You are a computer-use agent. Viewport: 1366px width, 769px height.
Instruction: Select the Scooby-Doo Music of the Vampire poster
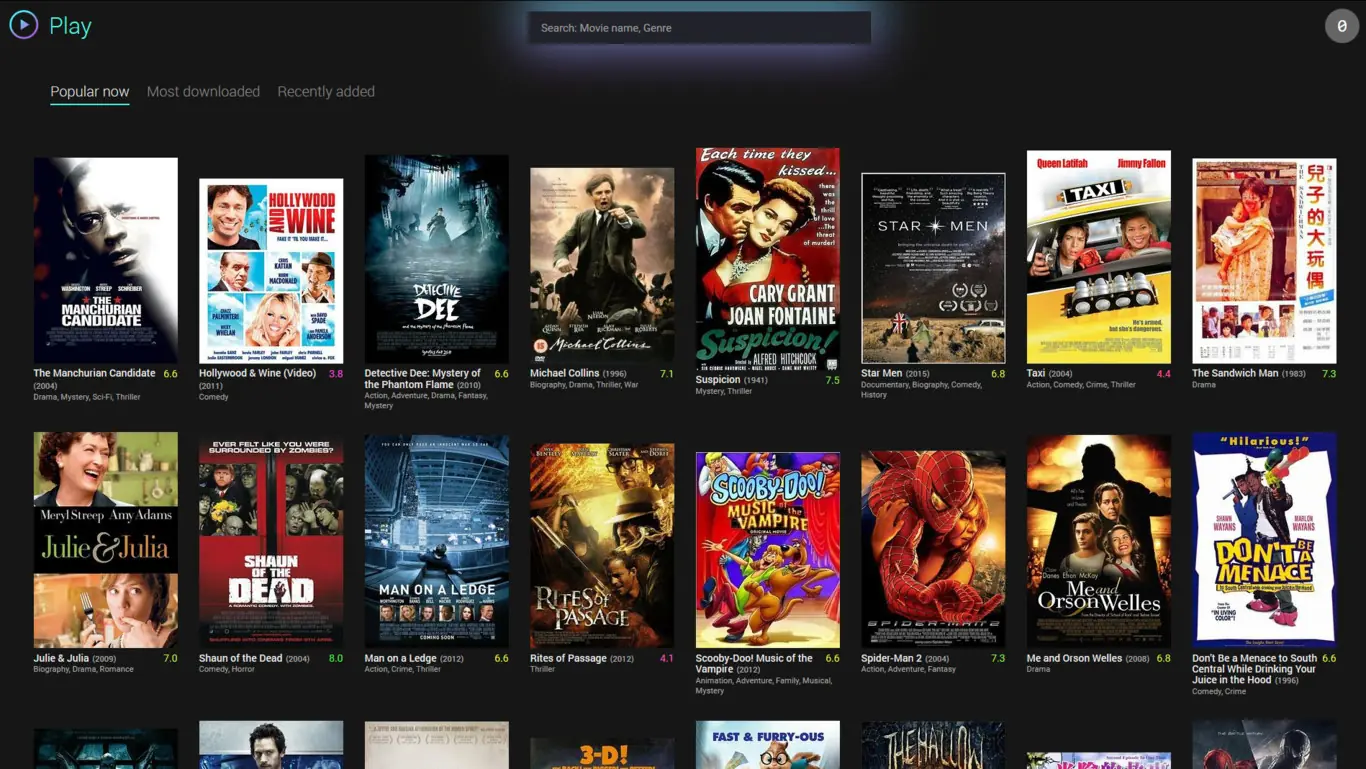768,550
